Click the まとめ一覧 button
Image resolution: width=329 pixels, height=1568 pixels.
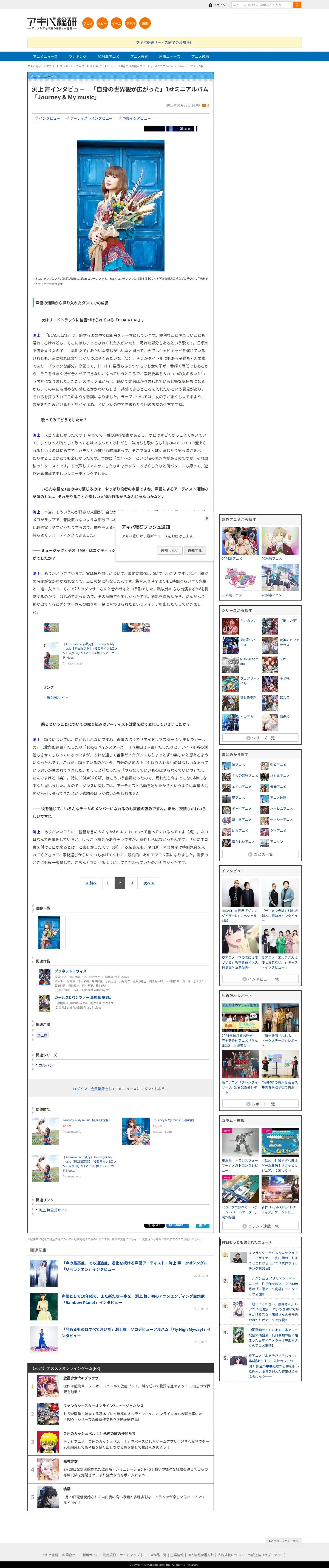(x=260, y=854)
